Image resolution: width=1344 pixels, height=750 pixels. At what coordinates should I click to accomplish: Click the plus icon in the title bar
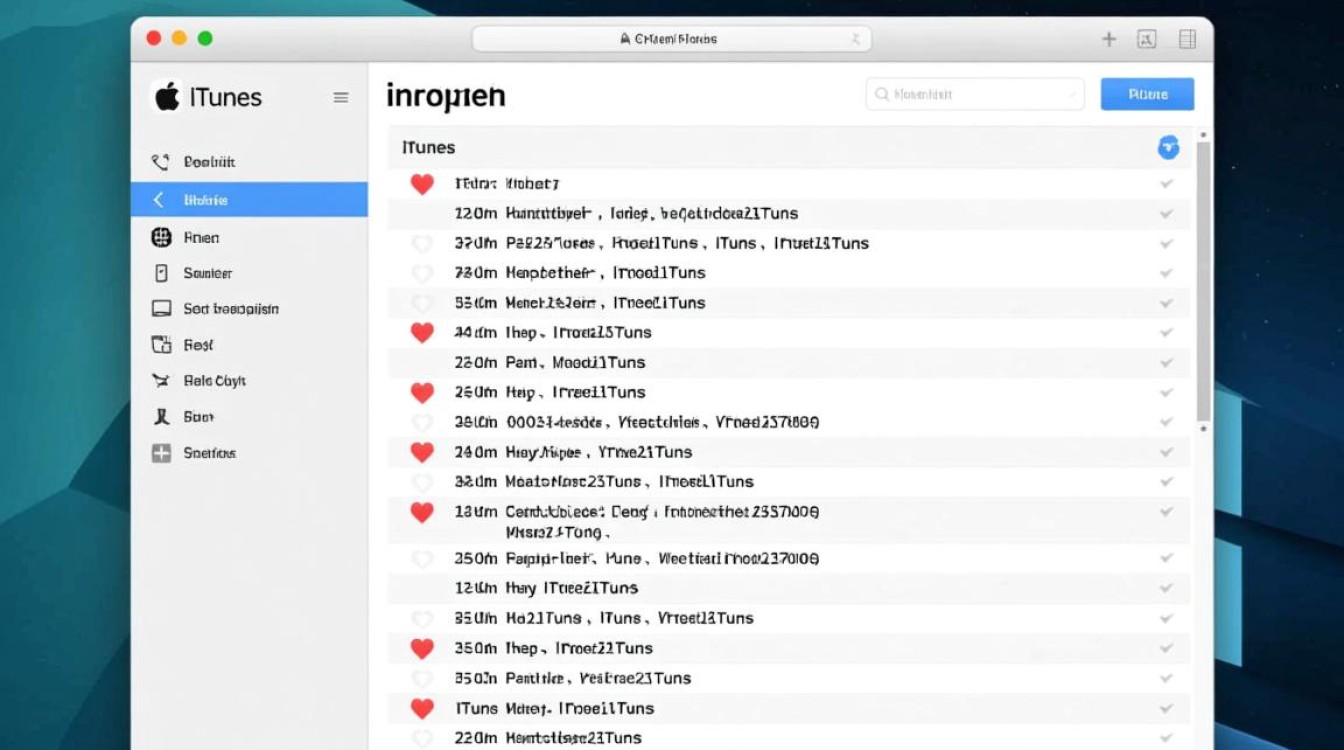(x=1109, y=39)
